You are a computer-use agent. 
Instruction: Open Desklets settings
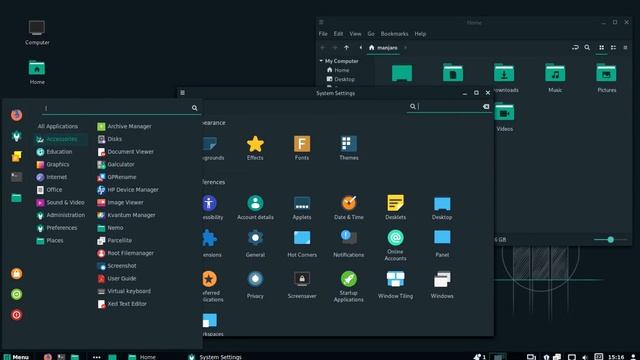coord(395,207)
